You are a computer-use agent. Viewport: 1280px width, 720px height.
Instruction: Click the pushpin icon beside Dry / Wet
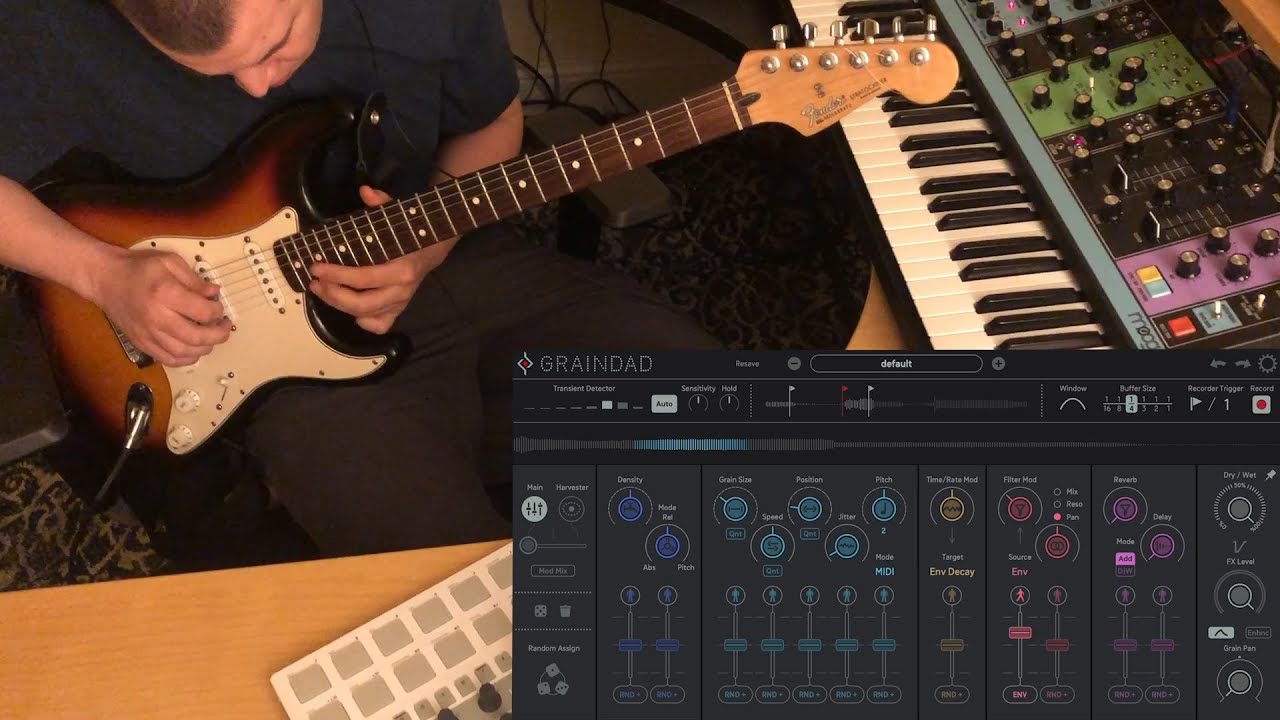point(1270,475)
